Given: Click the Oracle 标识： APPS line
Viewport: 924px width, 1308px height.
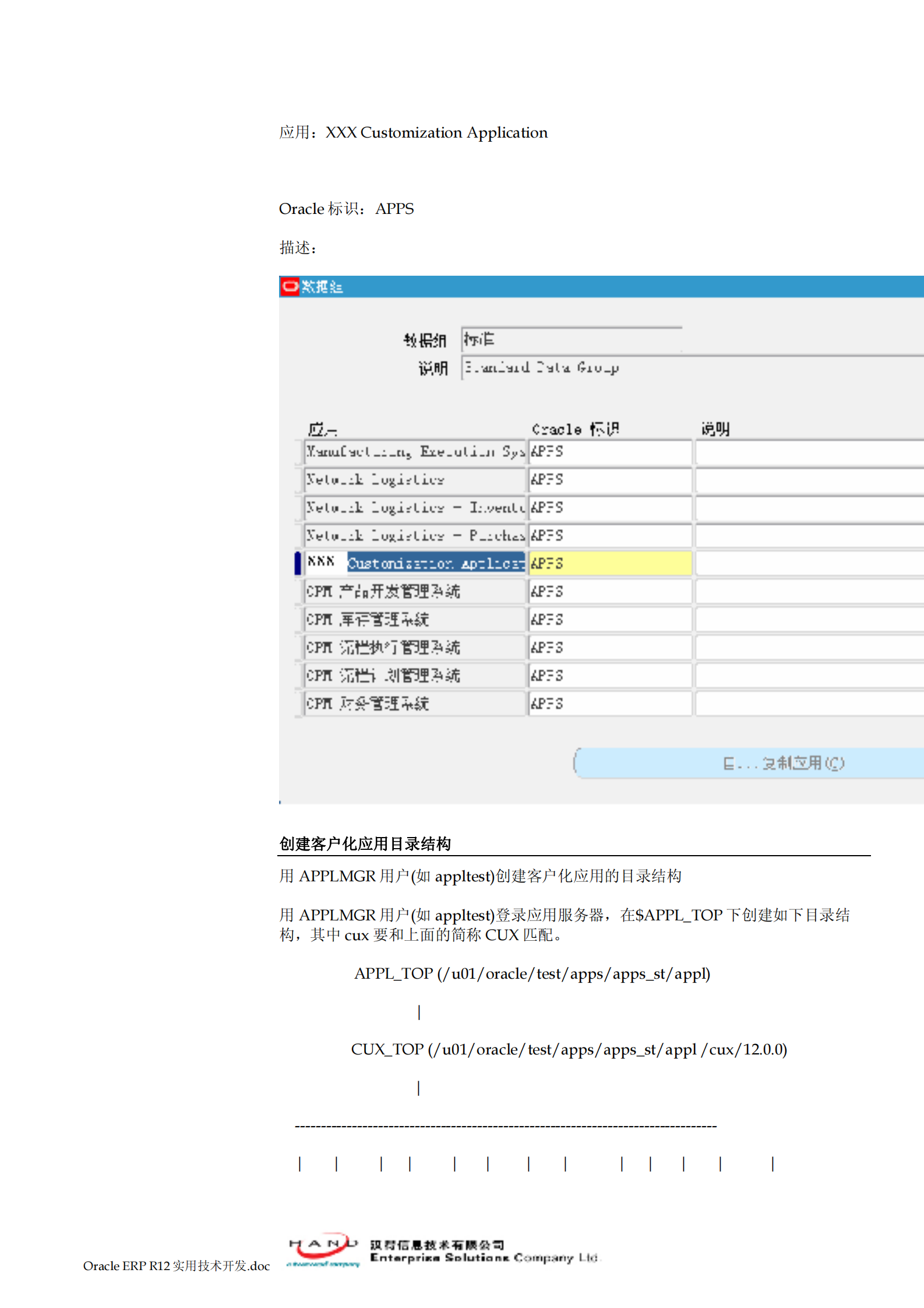Looking at the screenshot, I should tap(346, 209).
